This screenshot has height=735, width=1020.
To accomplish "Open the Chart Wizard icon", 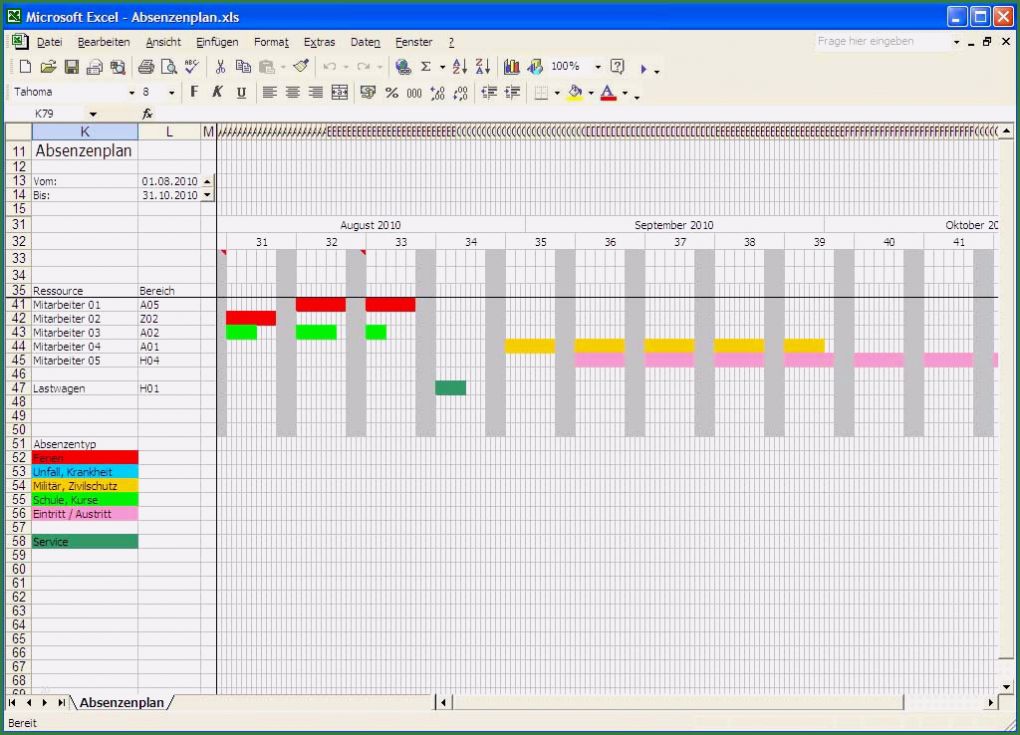I will pyautogui.click(x=512, y=67).
